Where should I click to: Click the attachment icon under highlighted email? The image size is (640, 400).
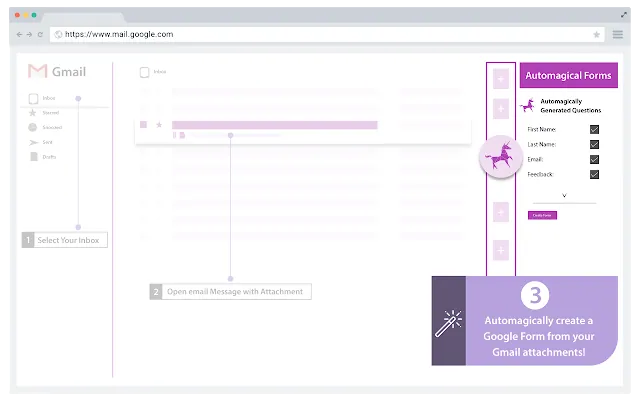click(182, 135)
